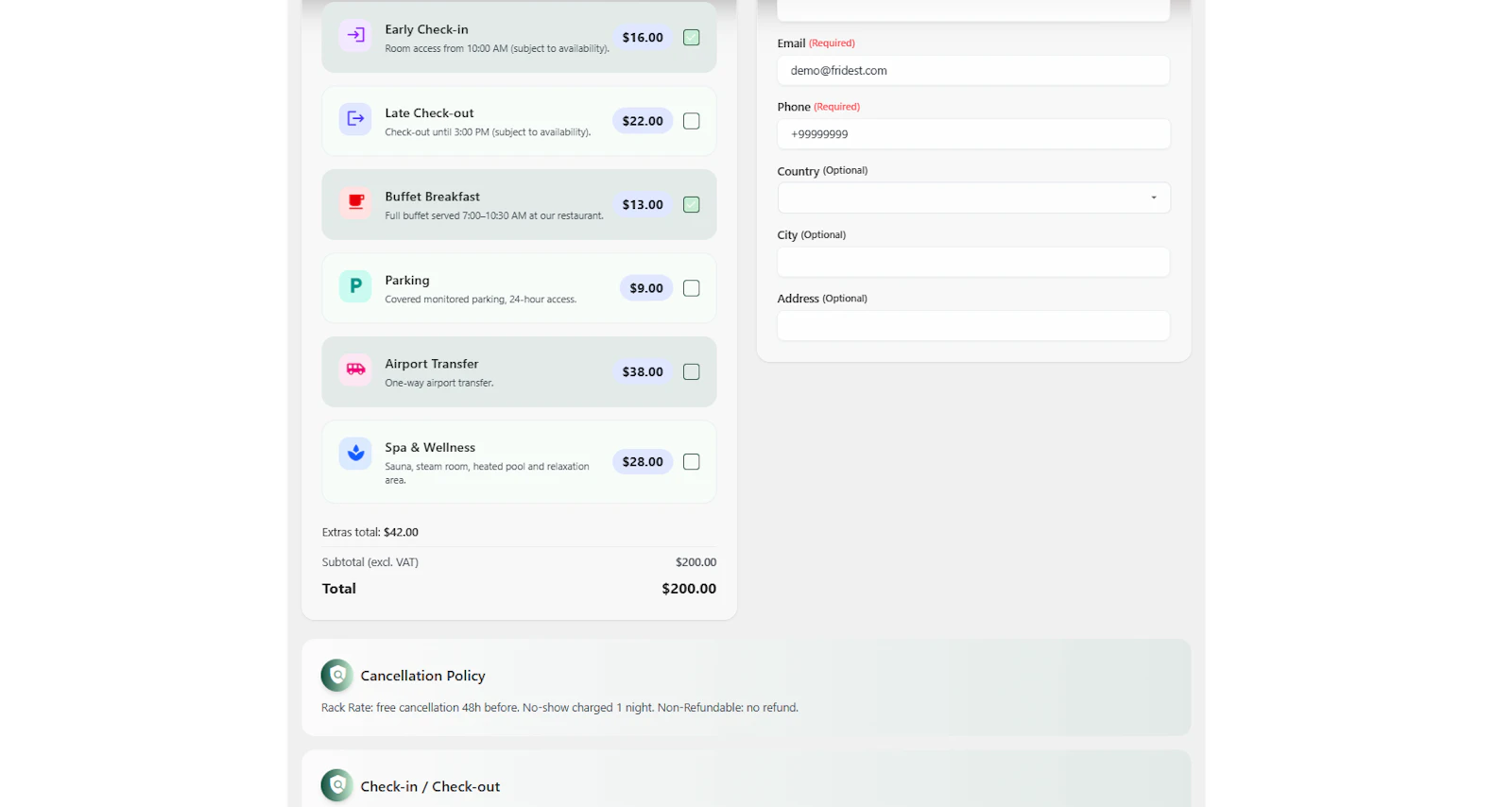This screenshot has height=807, width=1512.
Task: Click the Room access from 10:00 AM description
Action: (497, 49)
